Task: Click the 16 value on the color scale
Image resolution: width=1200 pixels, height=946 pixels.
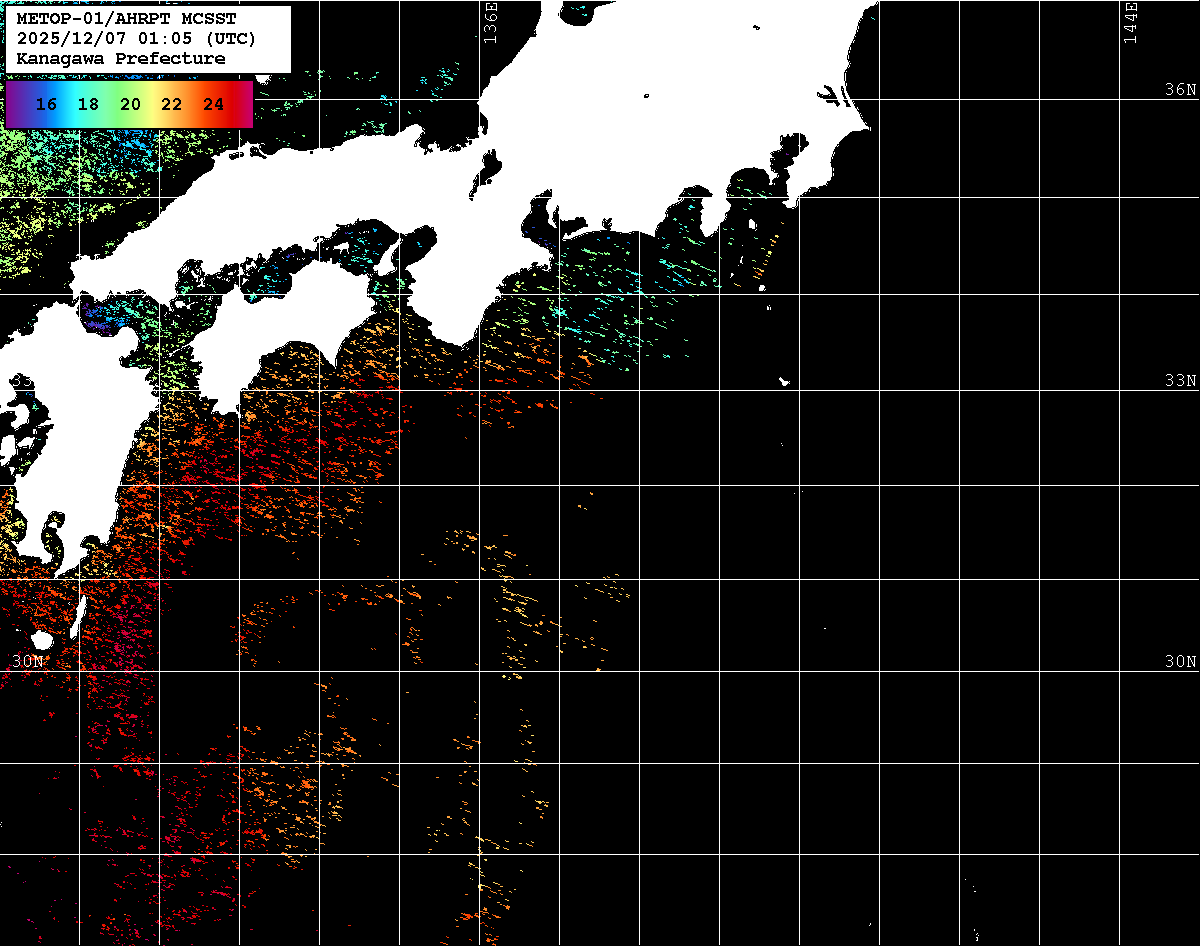Action: click(46, 104)
